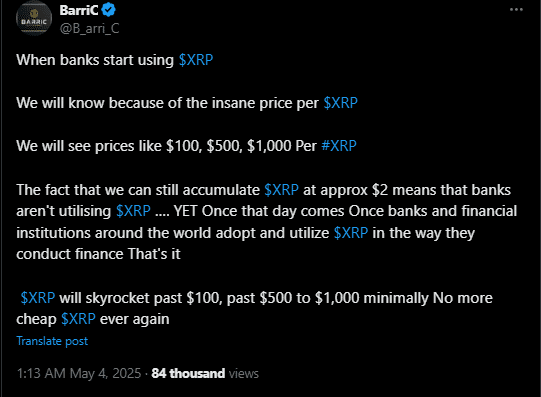Viewport: 541px width, 397px height.
Task: Click $XRP cashtag after 'still accumulate'
Action: [x=282, y=190]
